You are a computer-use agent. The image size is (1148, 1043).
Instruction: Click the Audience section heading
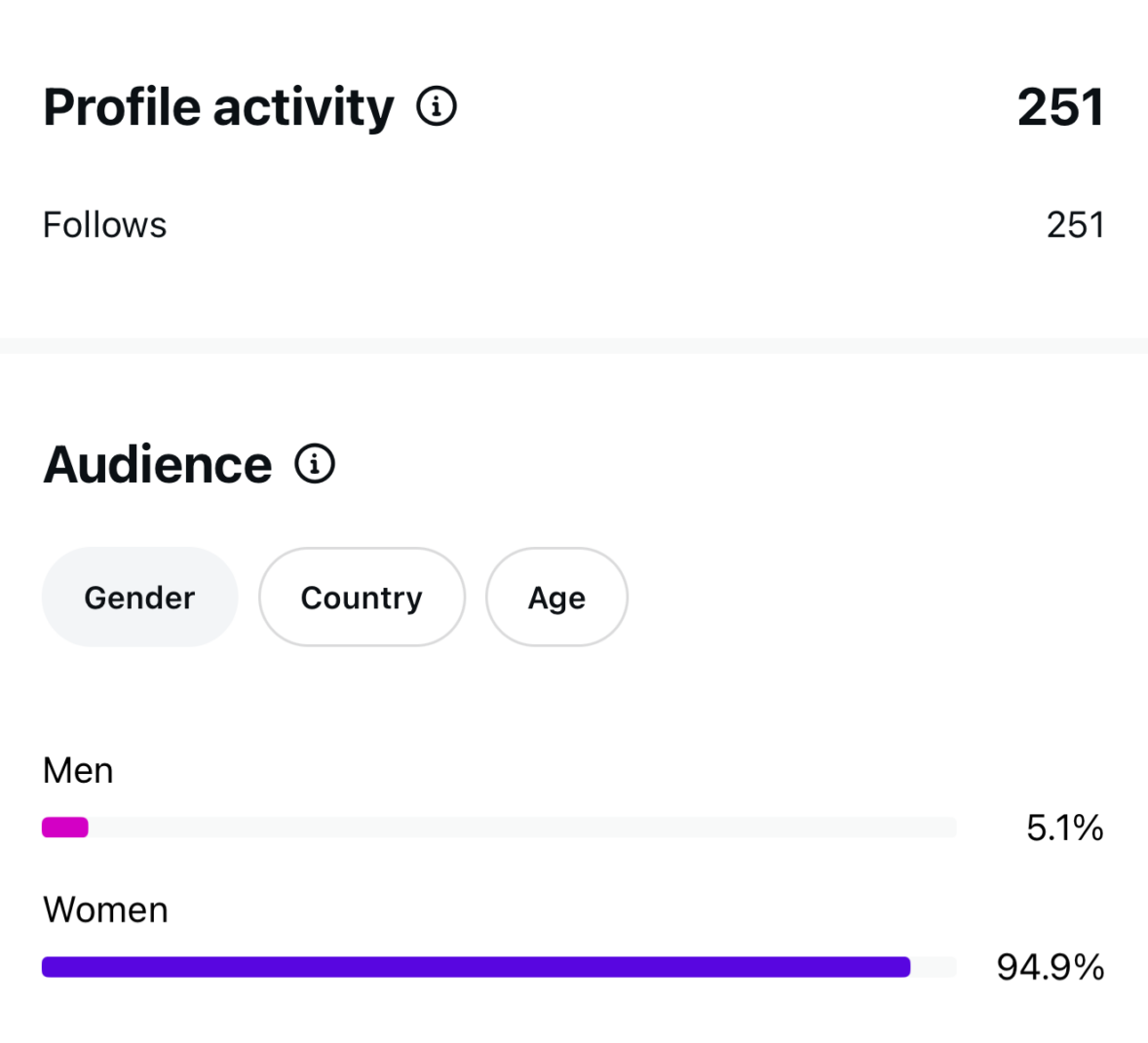click(158, 465)
